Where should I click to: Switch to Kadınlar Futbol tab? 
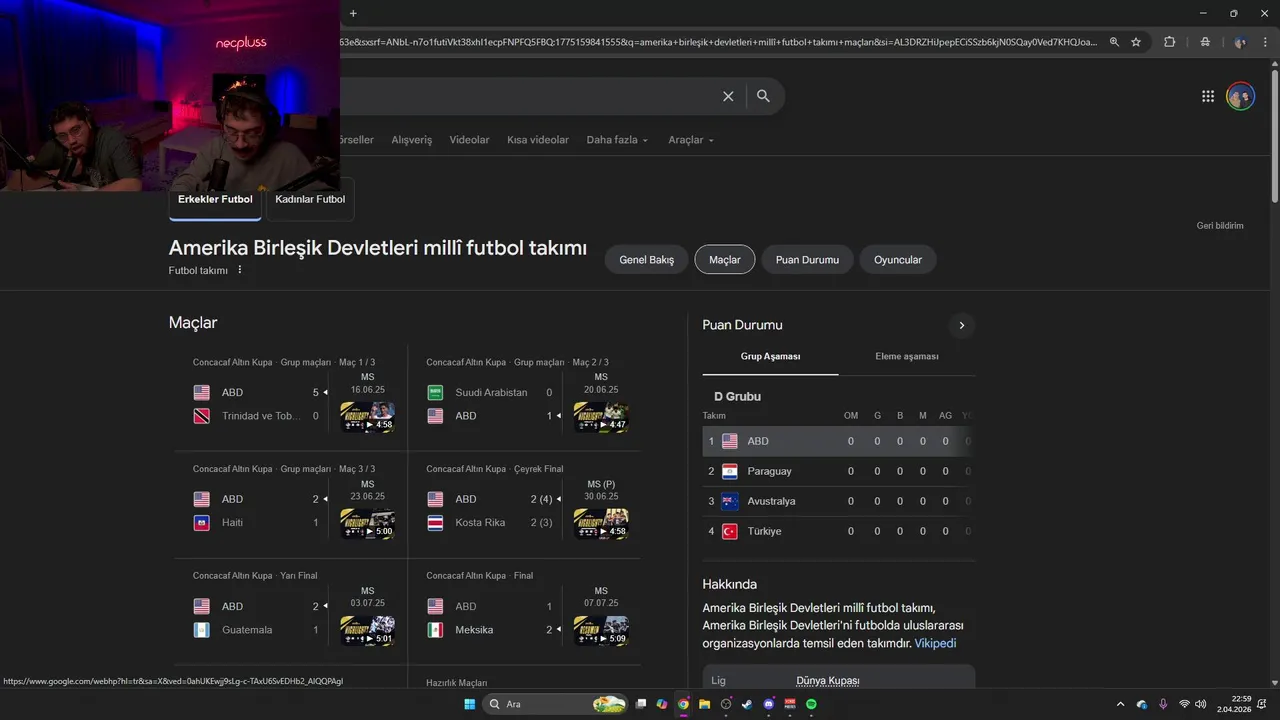[x=310, y=199]
